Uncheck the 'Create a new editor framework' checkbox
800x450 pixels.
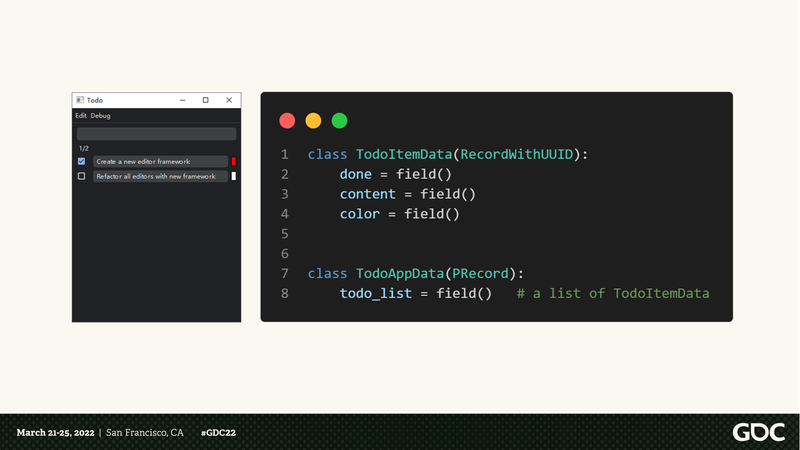click(x=82, y=161)
